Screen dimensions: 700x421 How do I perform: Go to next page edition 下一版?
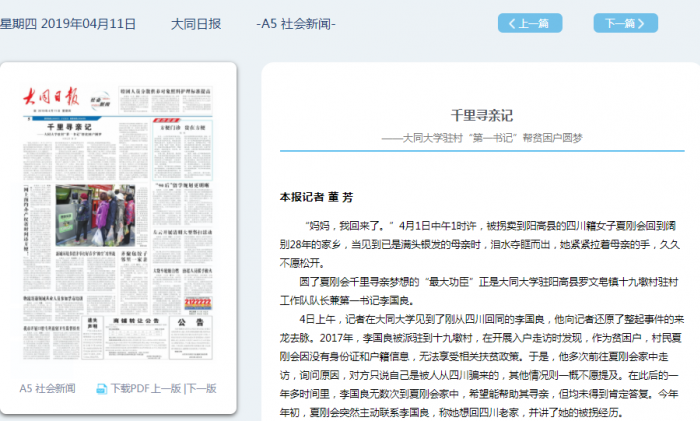pos(201,388)
